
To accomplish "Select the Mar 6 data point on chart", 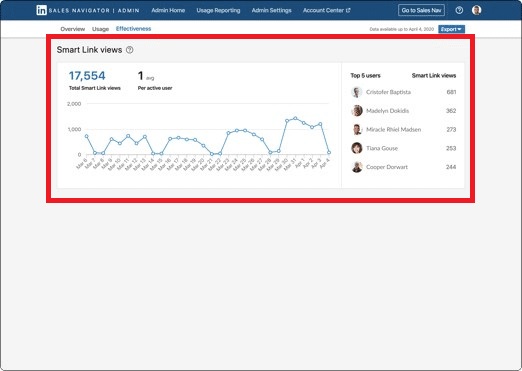I will (87, 136).
